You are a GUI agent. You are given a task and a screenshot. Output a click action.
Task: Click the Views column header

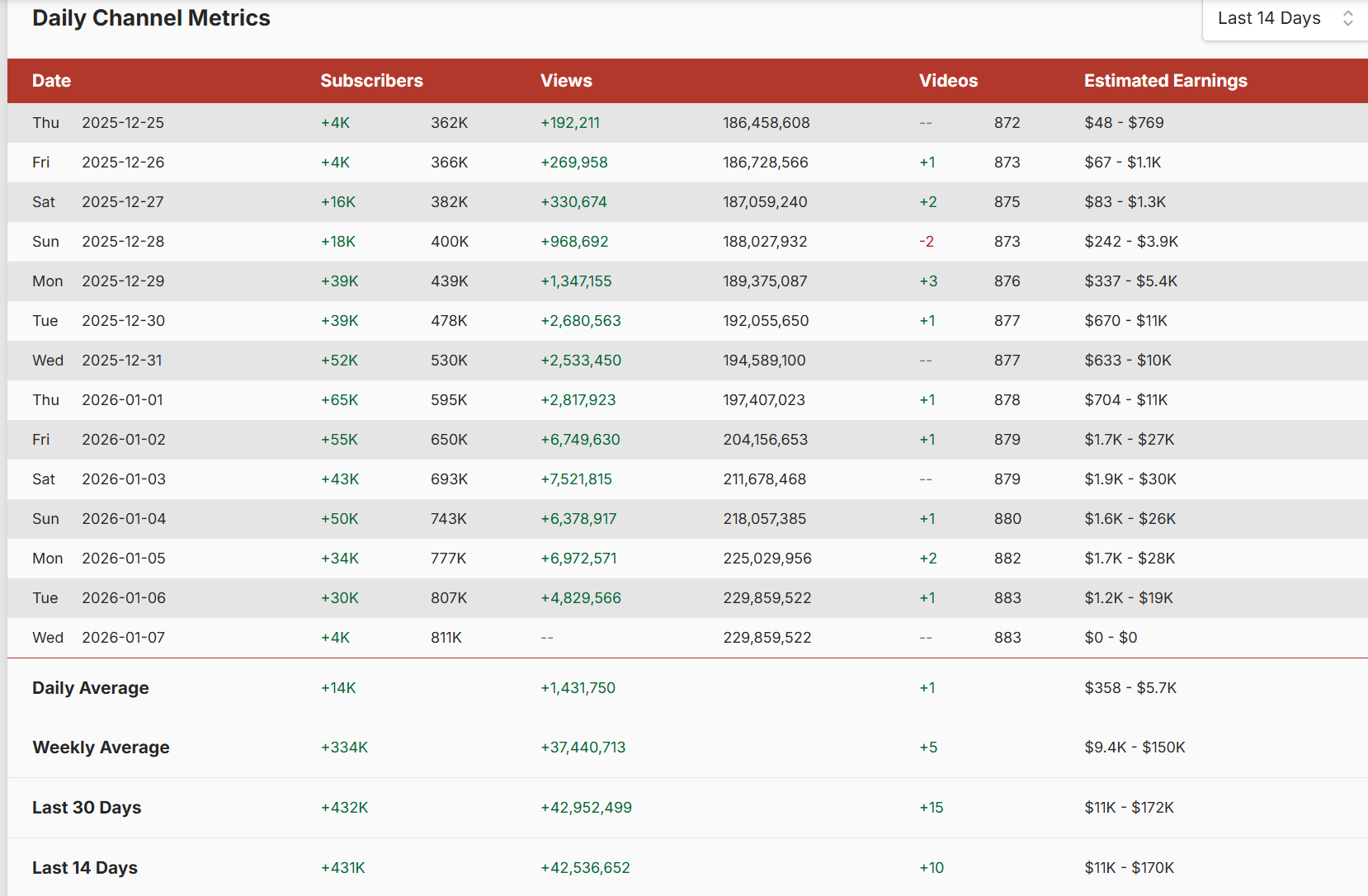click(x=566, y=81)
